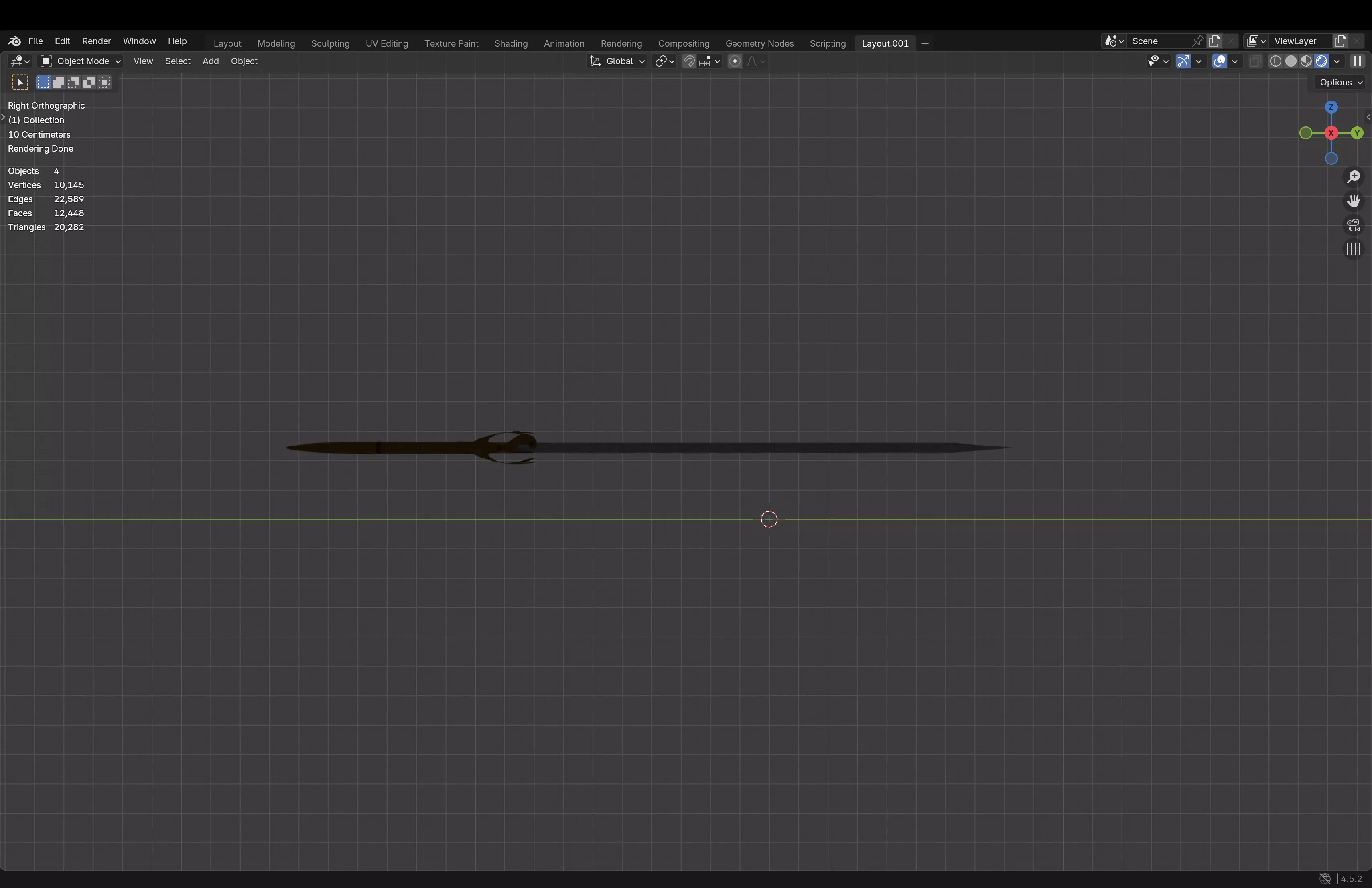Select the Tweak tool icon
The height and width of the screenshot is (888, 1372).
pyautogui.click(x=20, y=82)
